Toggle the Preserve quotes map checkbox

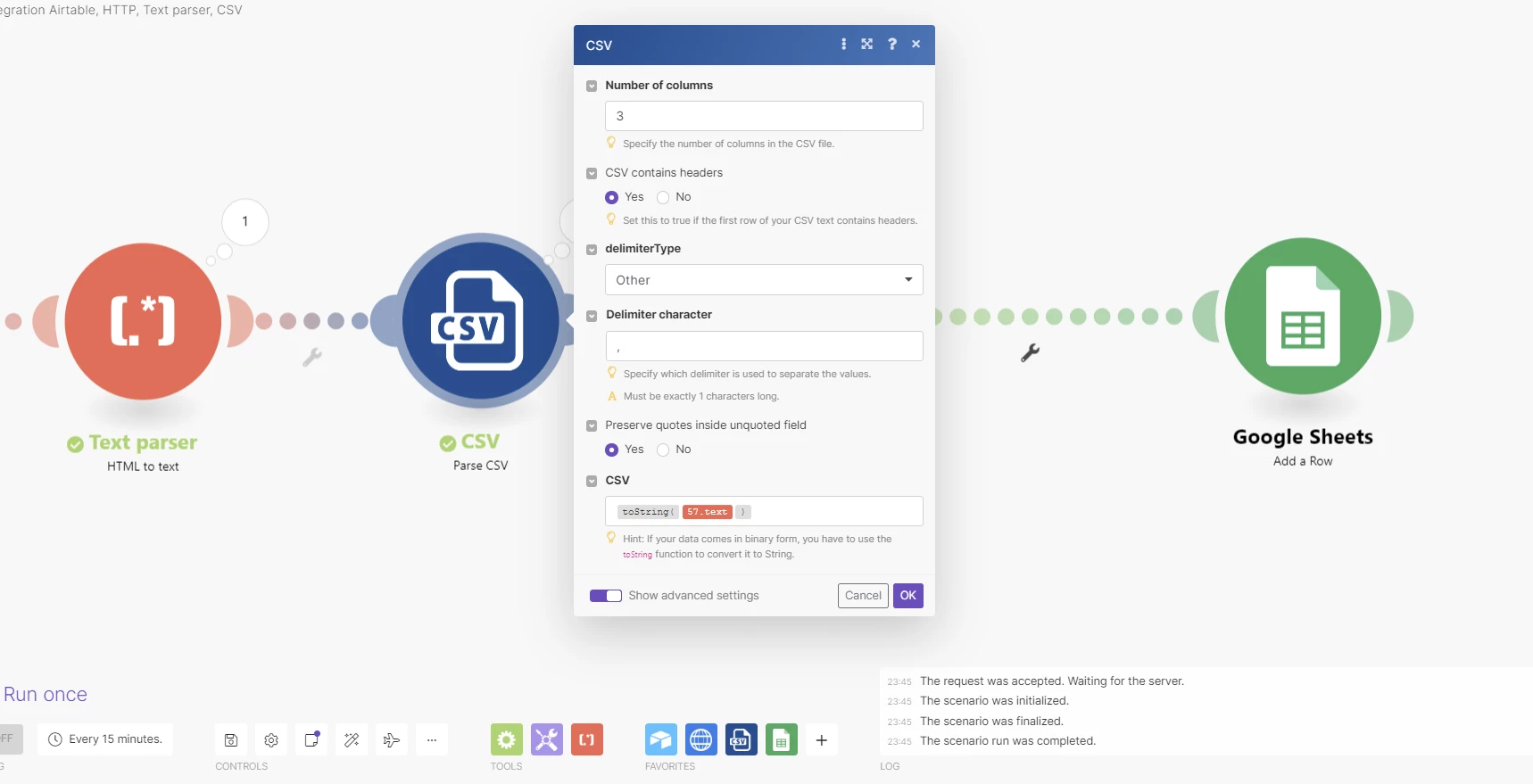592,426
